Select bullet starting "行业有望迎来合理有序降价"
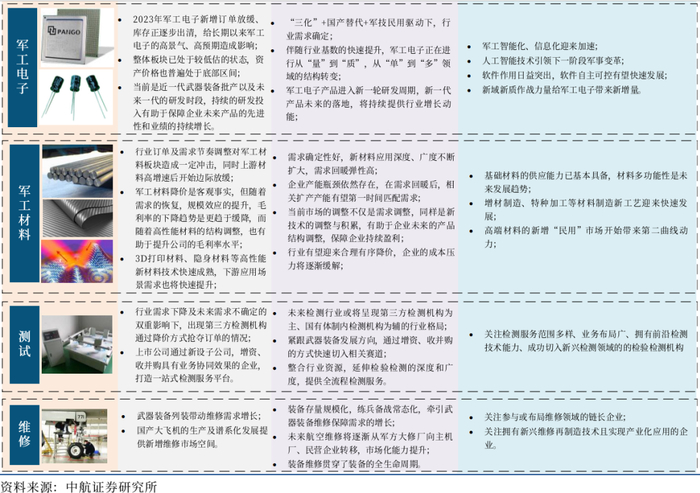This screenshot has width=700, height=493. [x=371, y=259]
